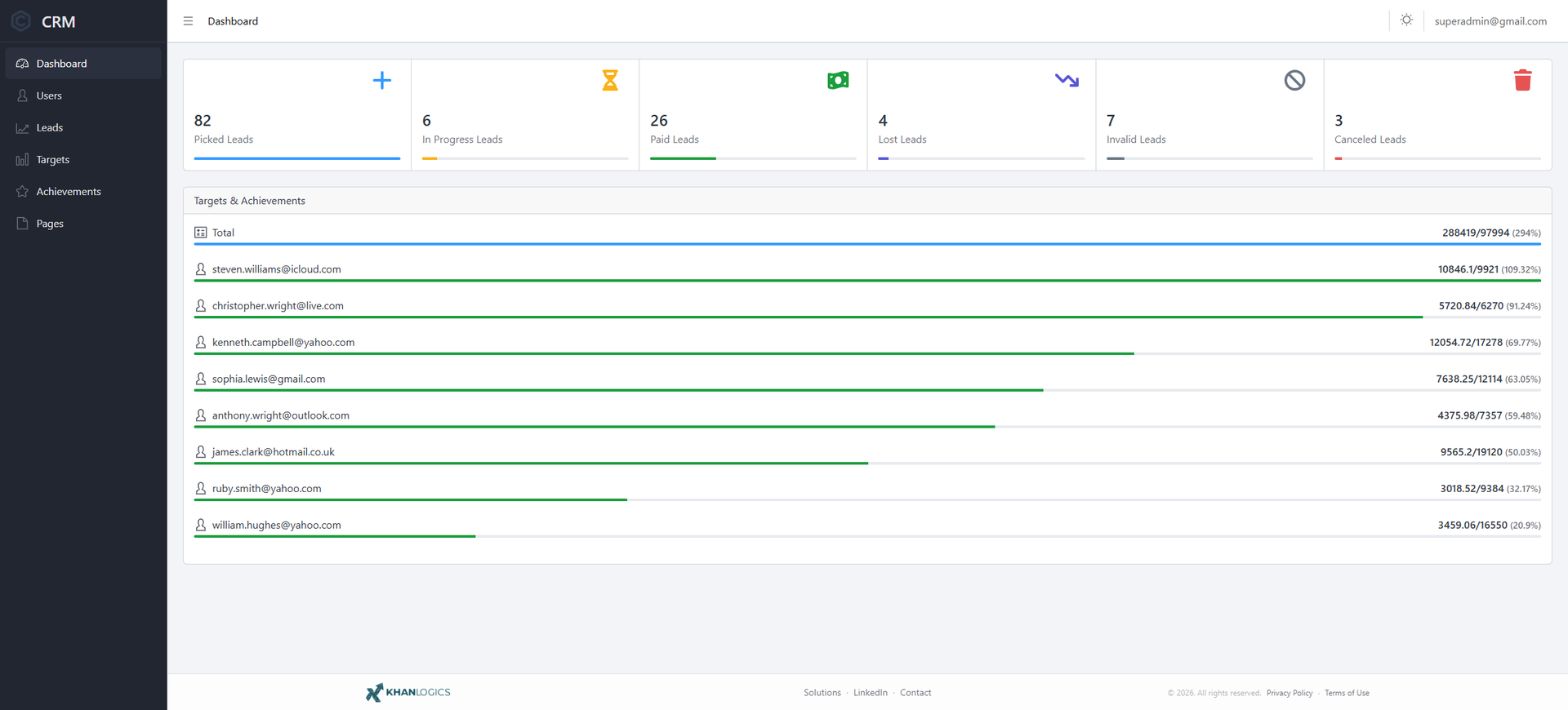Click the 26 Paid Leads count
1568x710 pixels.
659,121
